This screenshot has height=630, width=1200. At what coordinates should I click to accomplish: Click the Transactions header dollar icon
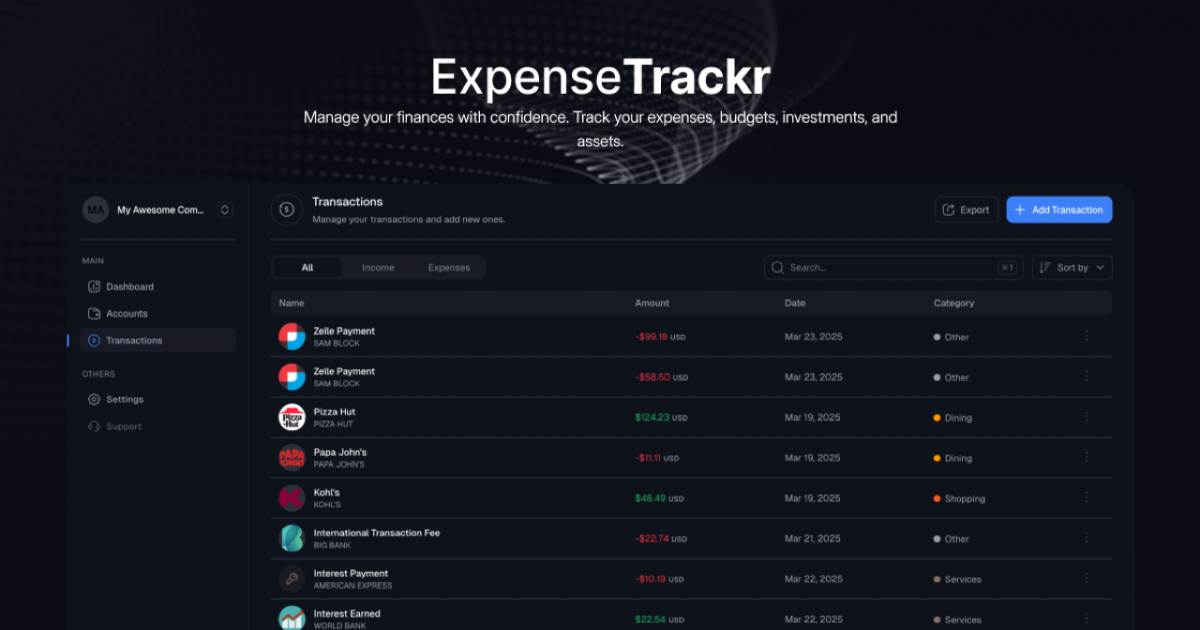286,209
